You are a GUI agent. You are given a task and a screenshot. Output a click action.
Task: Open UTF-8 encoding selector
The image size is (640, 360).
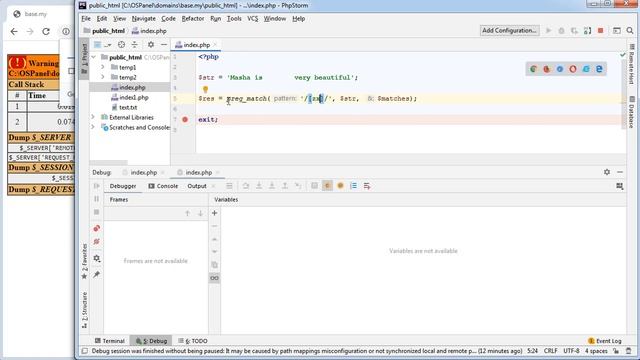[x=571, y=351]
